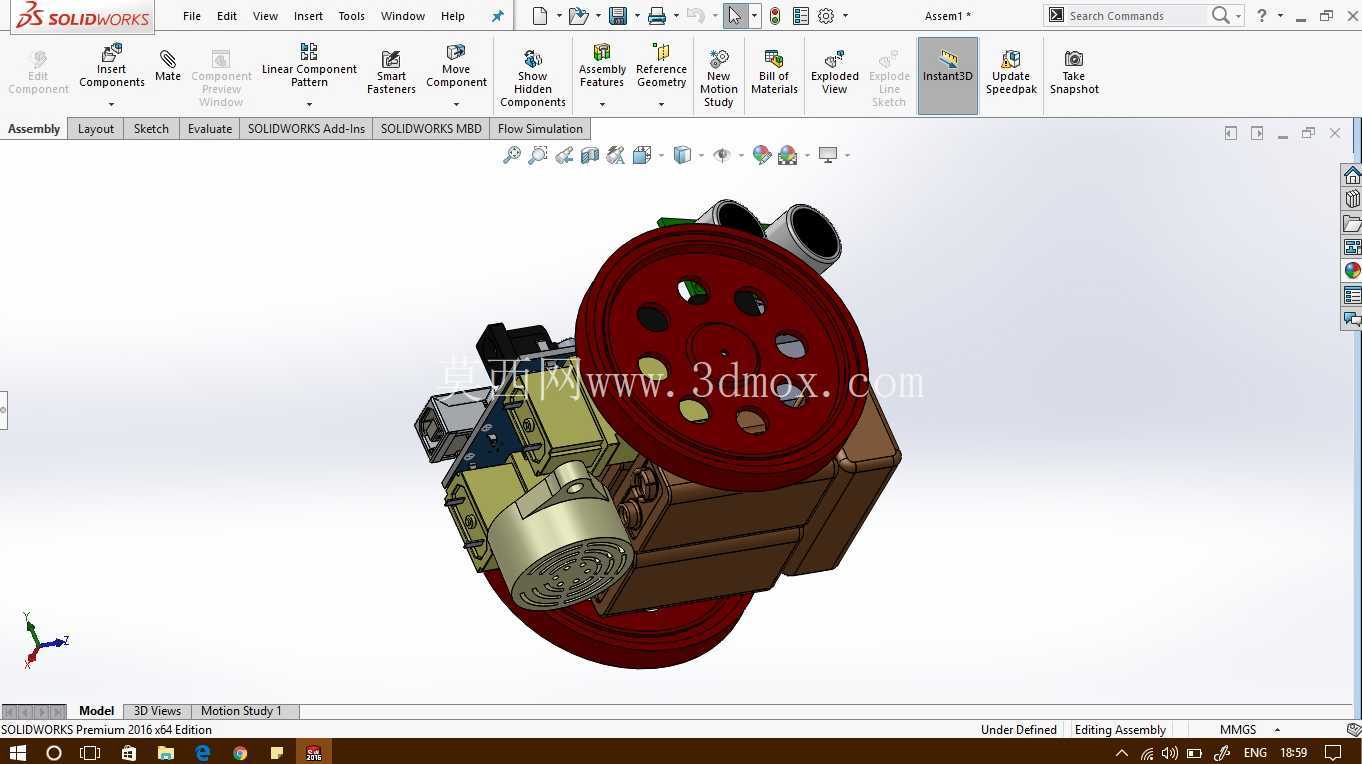This screenshot has height=764, width=1362.
Task: Switch to the Sketch tab
Action: (x=151, y=129)
